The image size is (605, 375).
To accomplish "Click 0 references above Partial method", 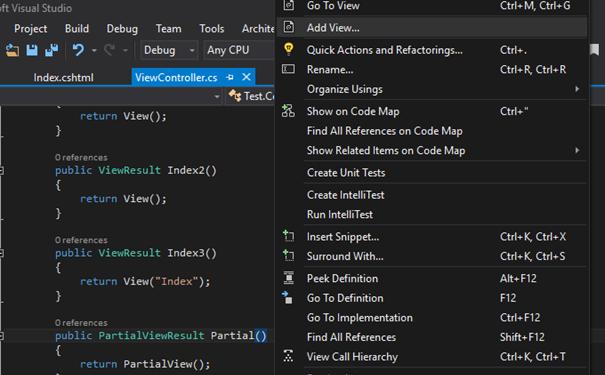I will pos(81,323).
